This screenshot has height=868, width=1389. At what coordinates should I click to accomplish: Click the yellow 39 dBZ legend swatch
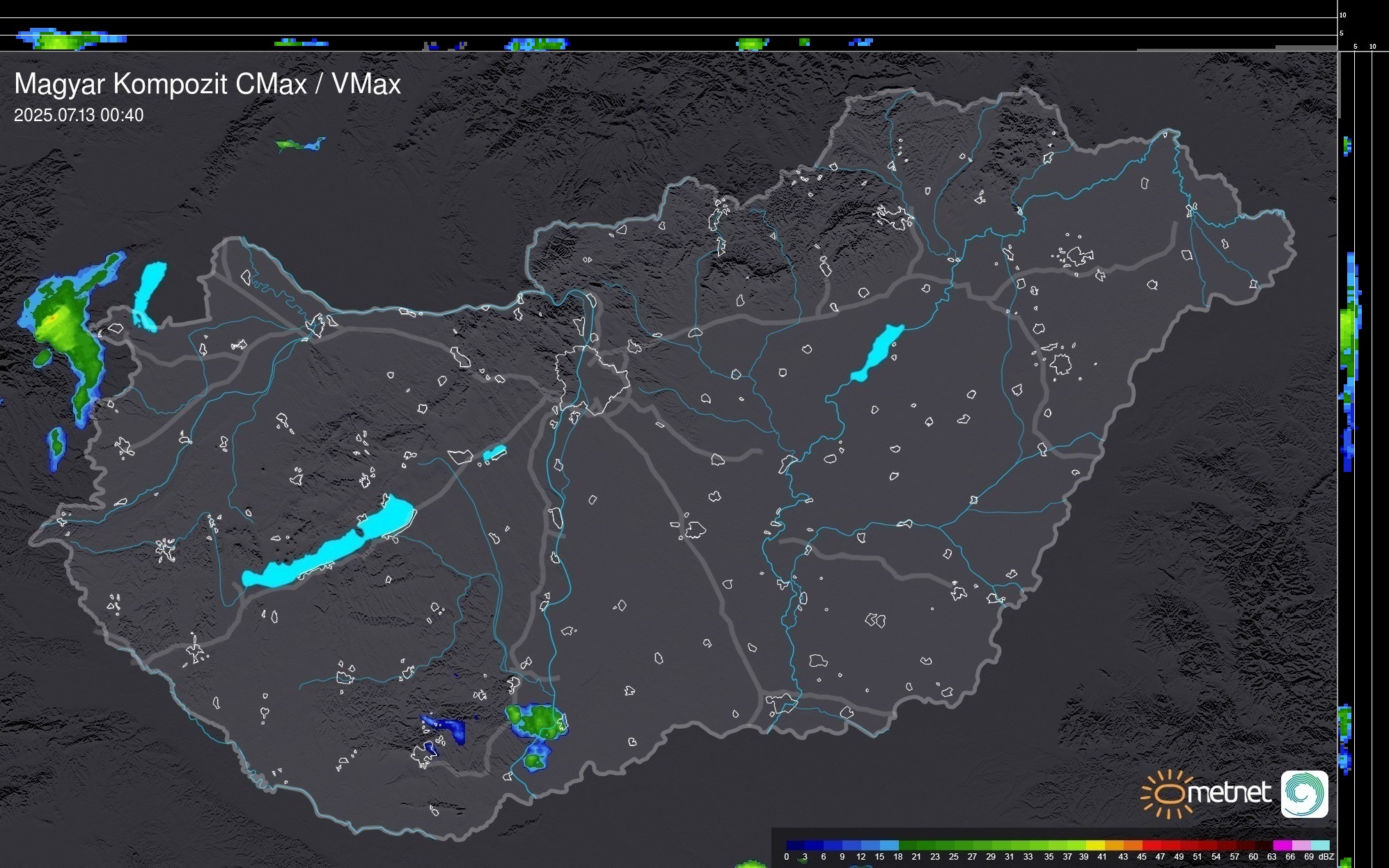(1094, 845)
